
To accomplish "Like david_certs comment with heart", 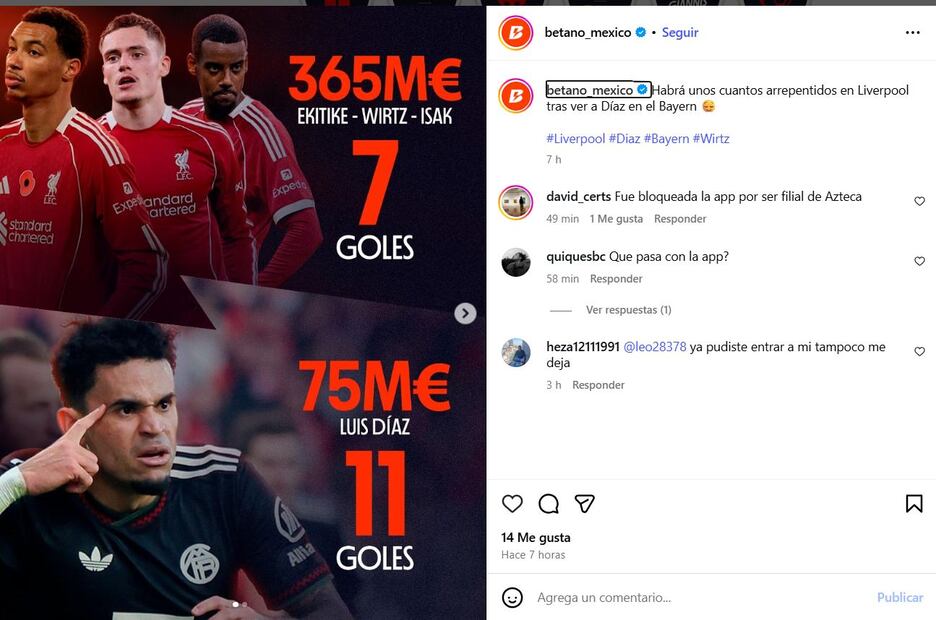I will [x=919, y=201].
